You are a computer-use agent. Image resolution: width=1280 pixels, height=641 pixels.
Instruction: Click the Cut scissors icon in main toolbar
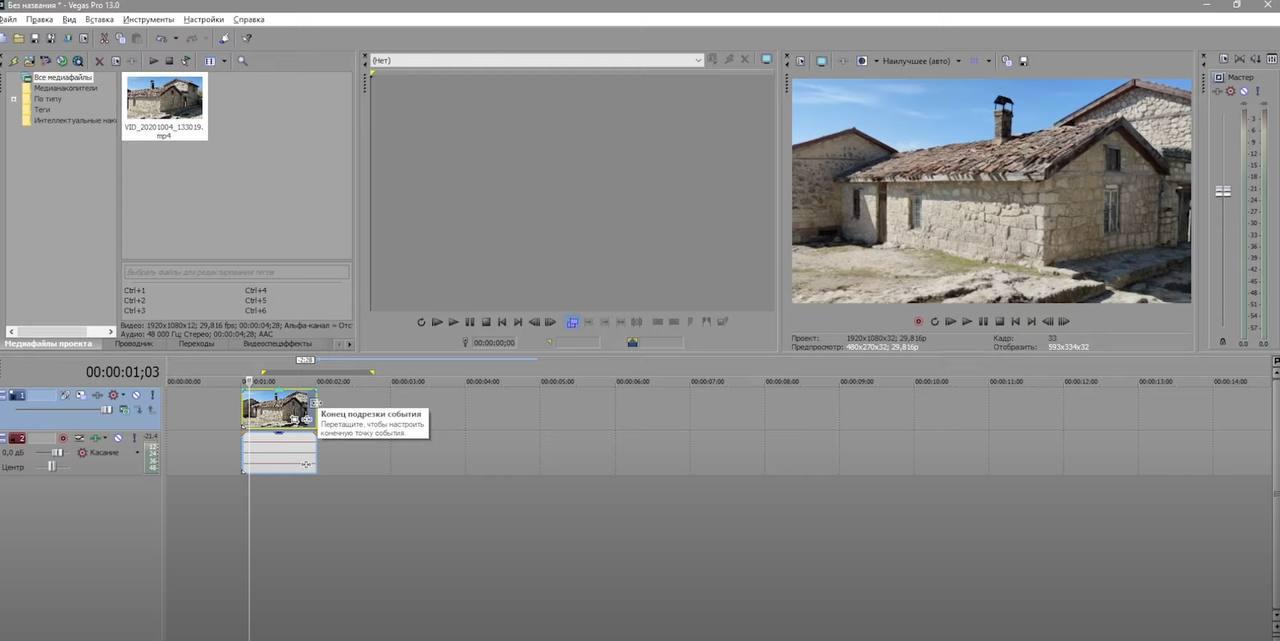pos(104,39)
